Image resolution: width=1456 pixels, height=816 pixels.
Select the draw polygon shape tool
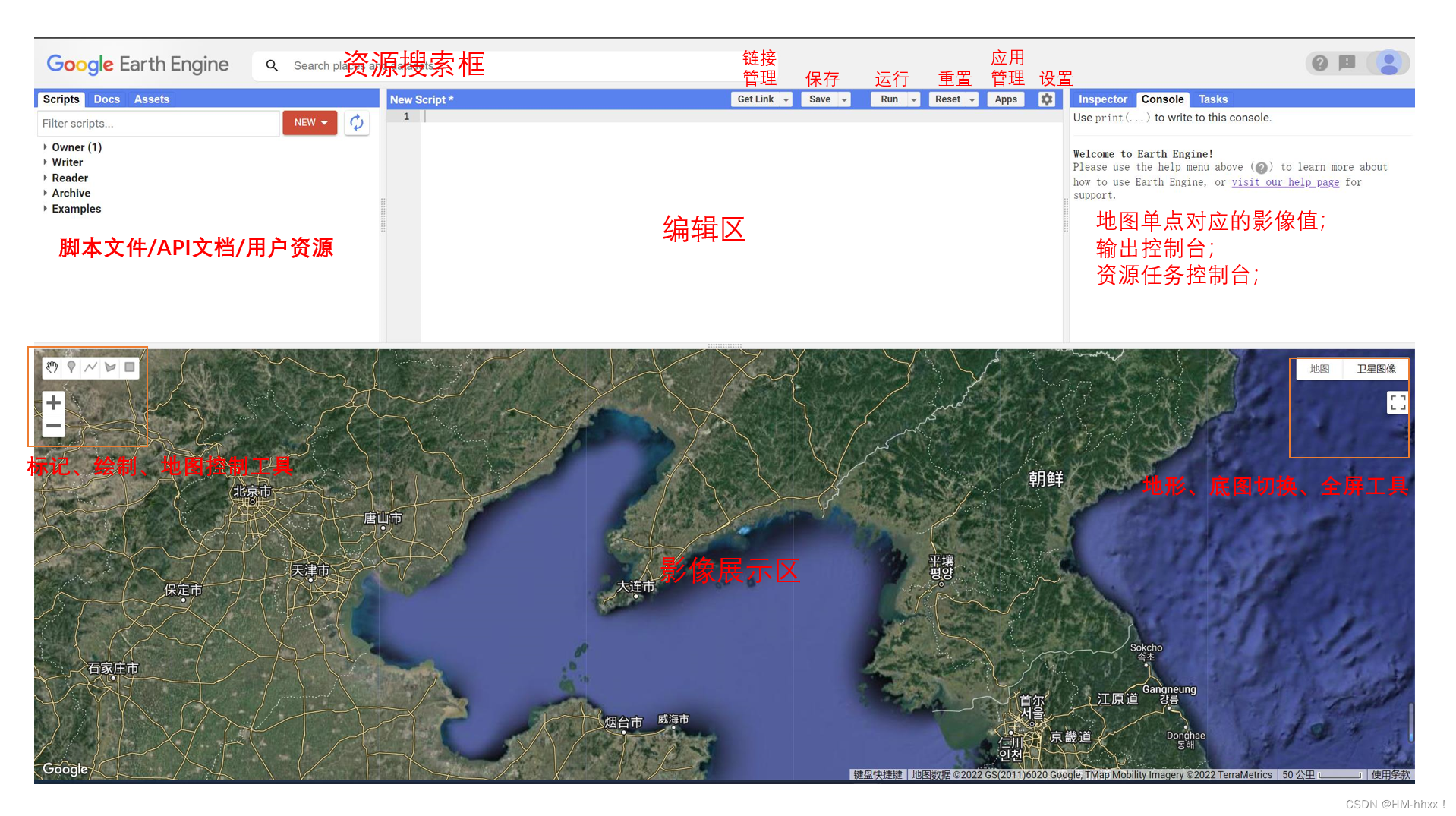coord(110,367)
